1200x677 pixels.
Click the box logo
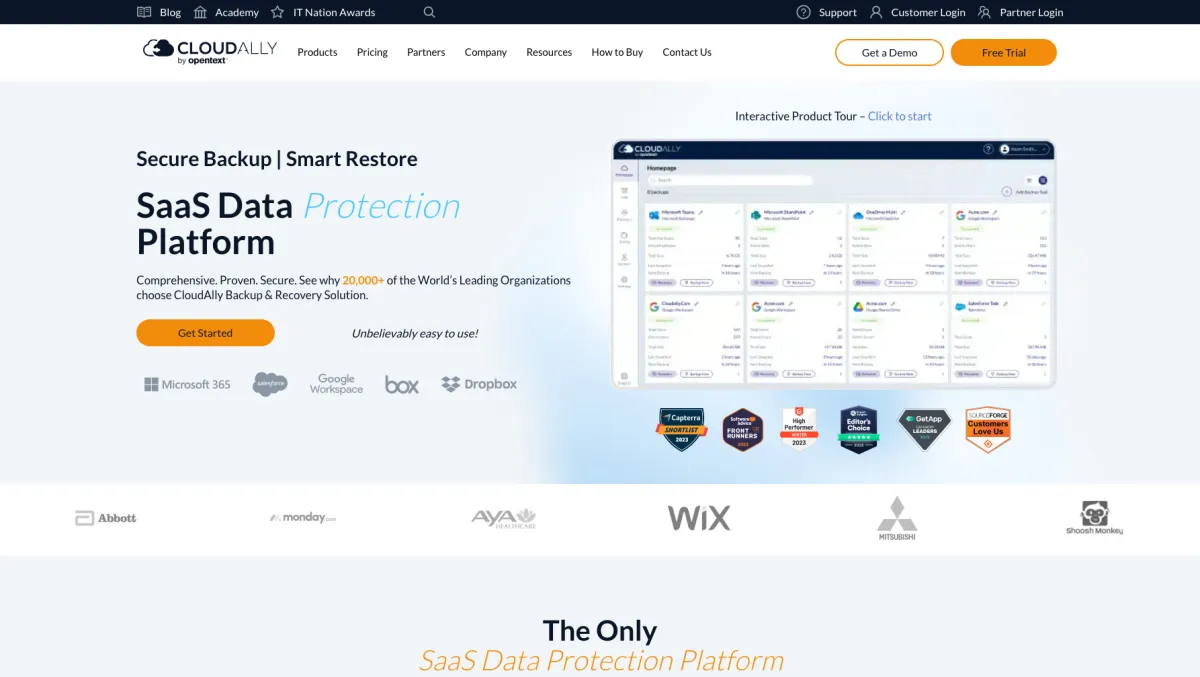[402, 384]
